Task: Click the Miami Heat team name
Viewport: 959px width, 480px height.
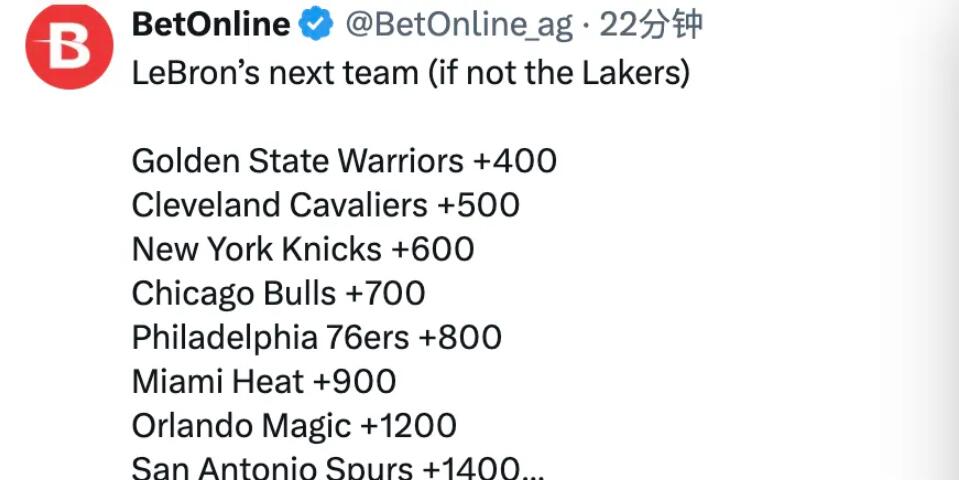Action: (x=218, y=381)
